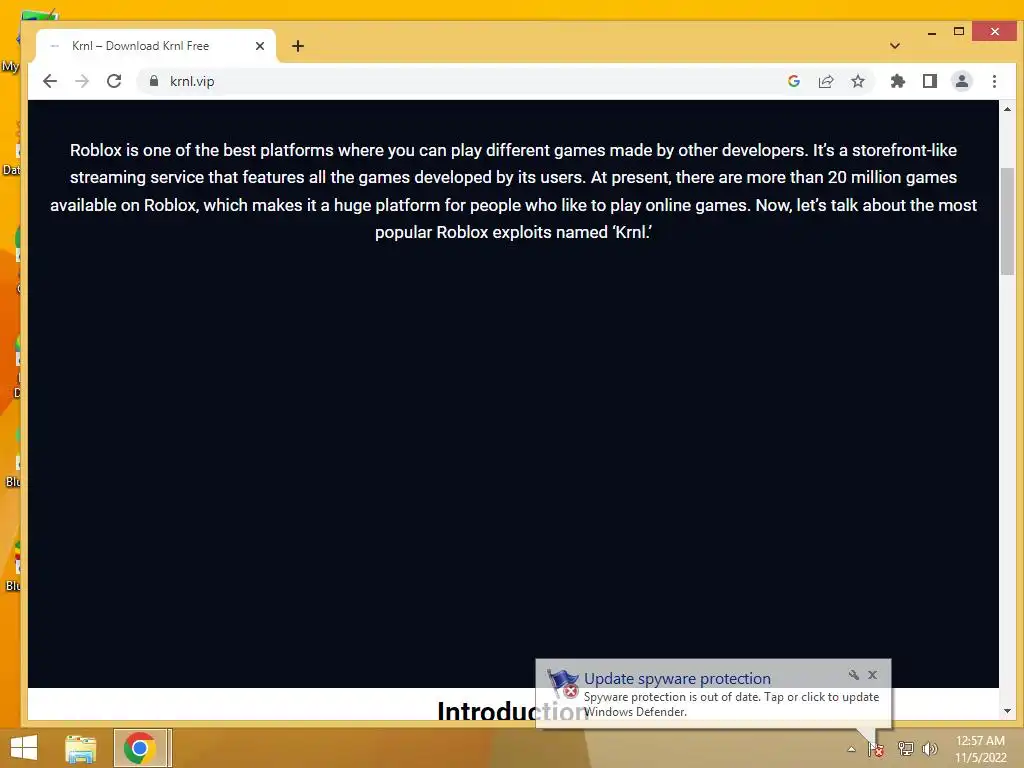Bookmark this tab with the star icon
The height and width of the screenshot is (768, 1024).
pyautogui.click(x=858, y=81)
